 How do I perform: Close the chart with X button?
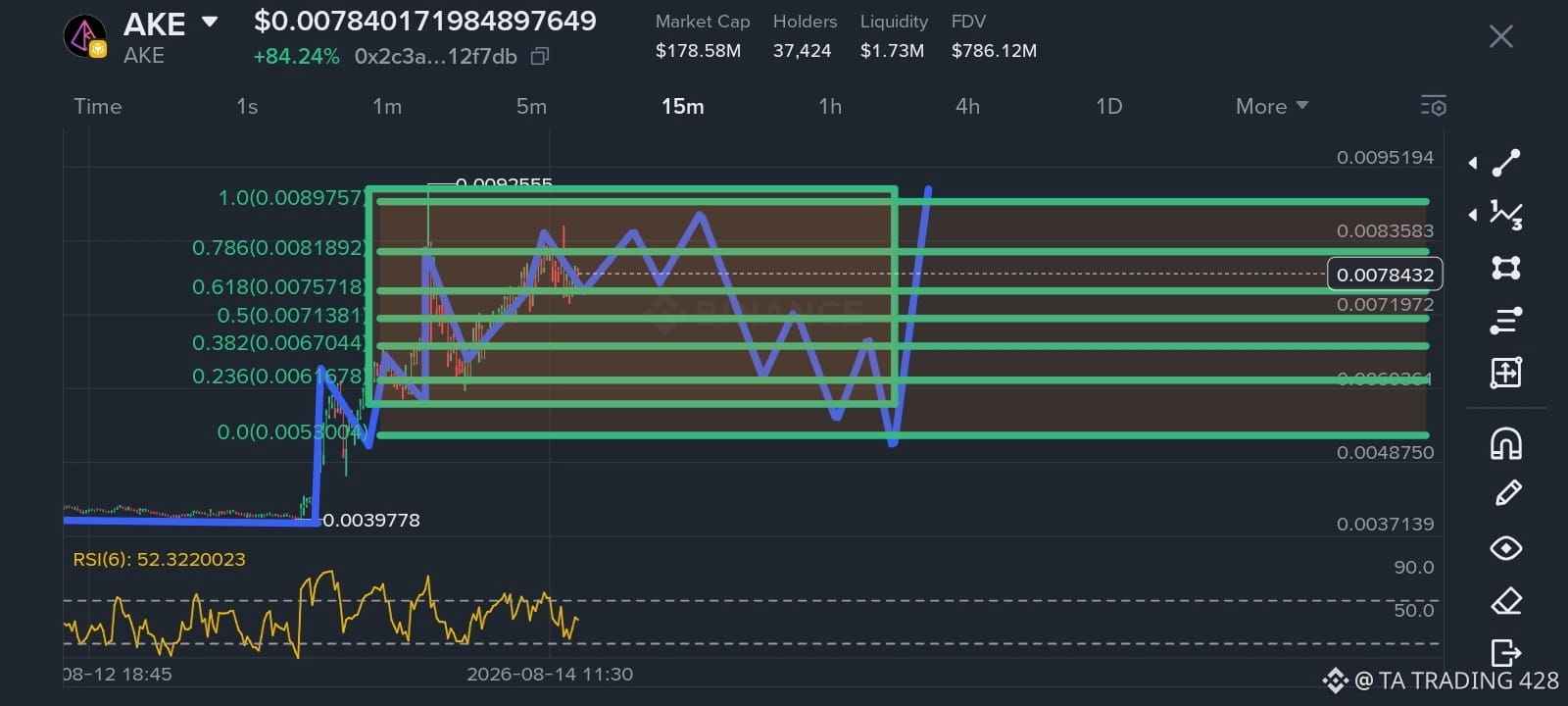pos(1500,37)
